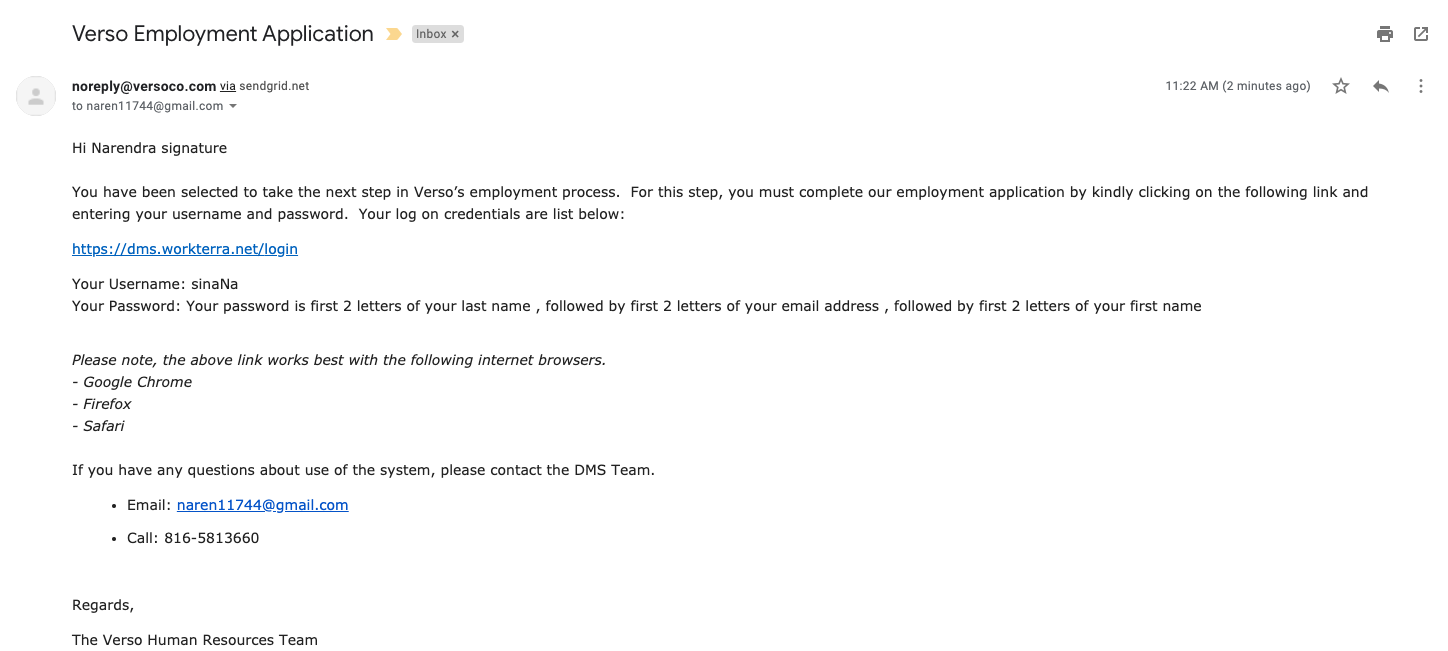Print this email with the printer icon

(1385, 34)
